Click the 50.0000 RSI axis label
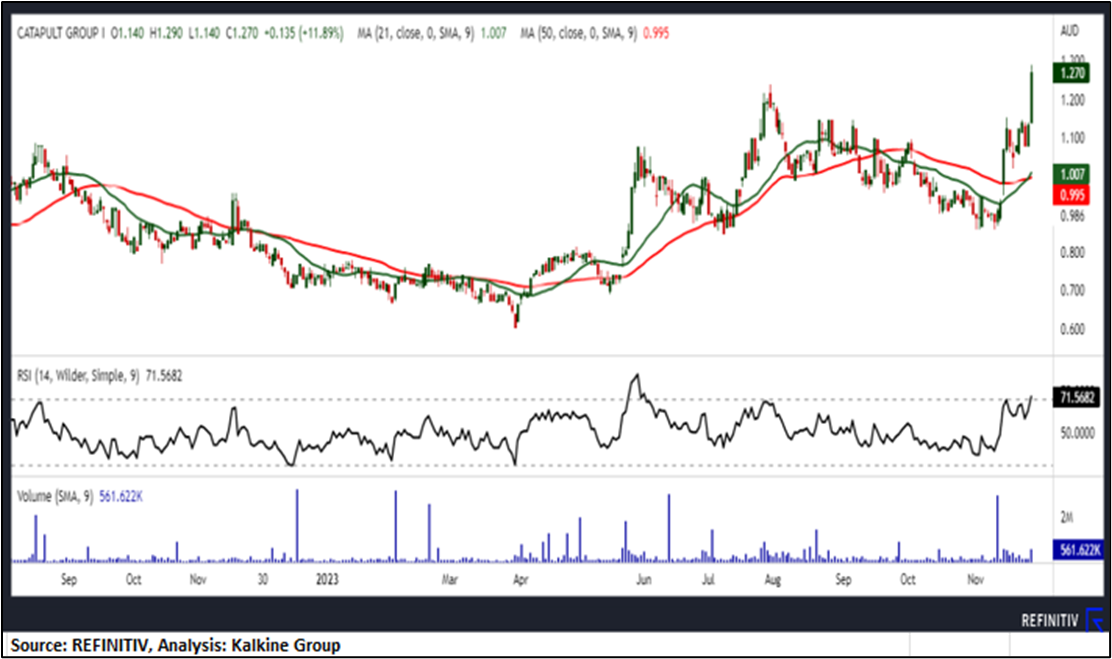The image size is (1112, 659). [x=1077, y=432]
